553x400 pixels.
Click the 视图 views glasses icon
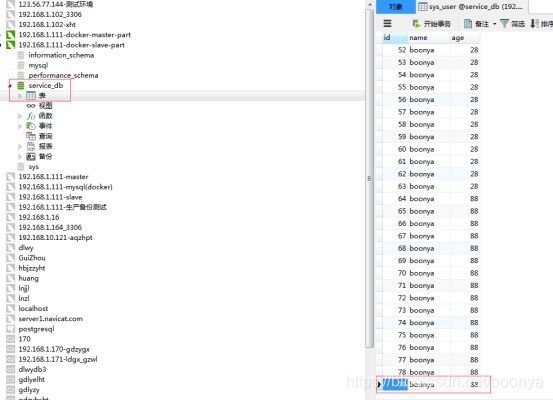coord(31,106)
